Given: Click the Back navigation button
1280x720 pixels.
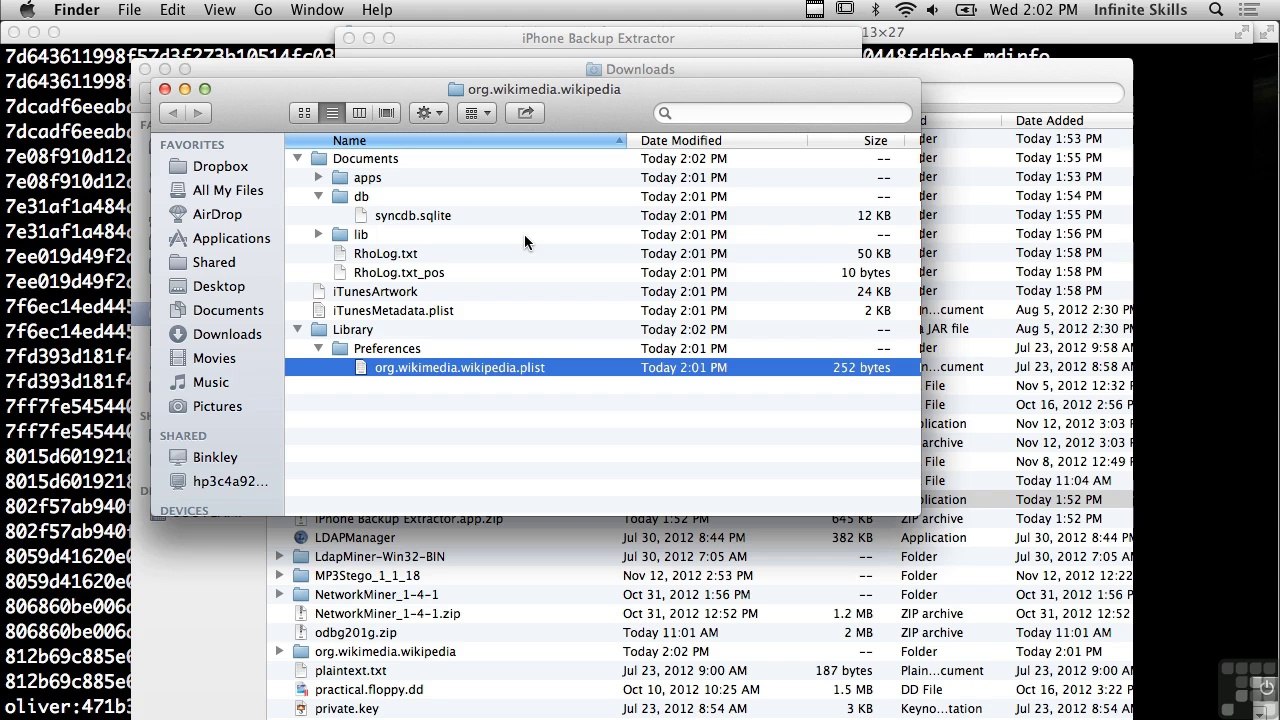Looking at the screenshot, I should (173, 113).
